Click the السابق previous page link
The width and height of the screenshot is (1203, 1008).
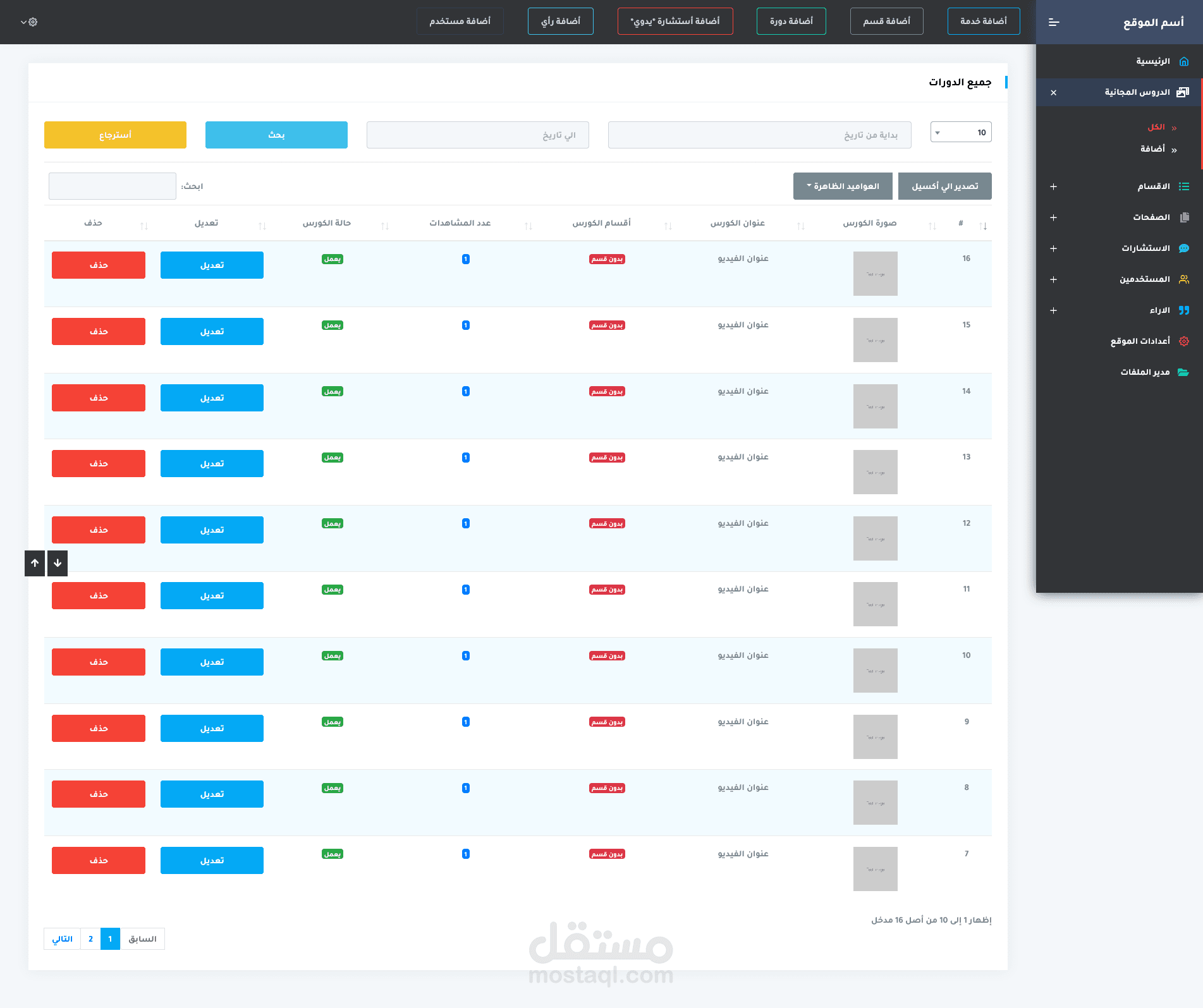(x=142, y=939)
